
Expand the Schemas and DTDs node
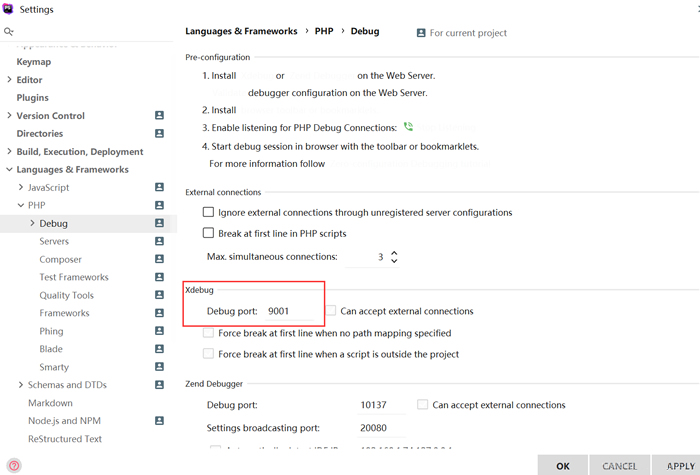coord(21,385)
